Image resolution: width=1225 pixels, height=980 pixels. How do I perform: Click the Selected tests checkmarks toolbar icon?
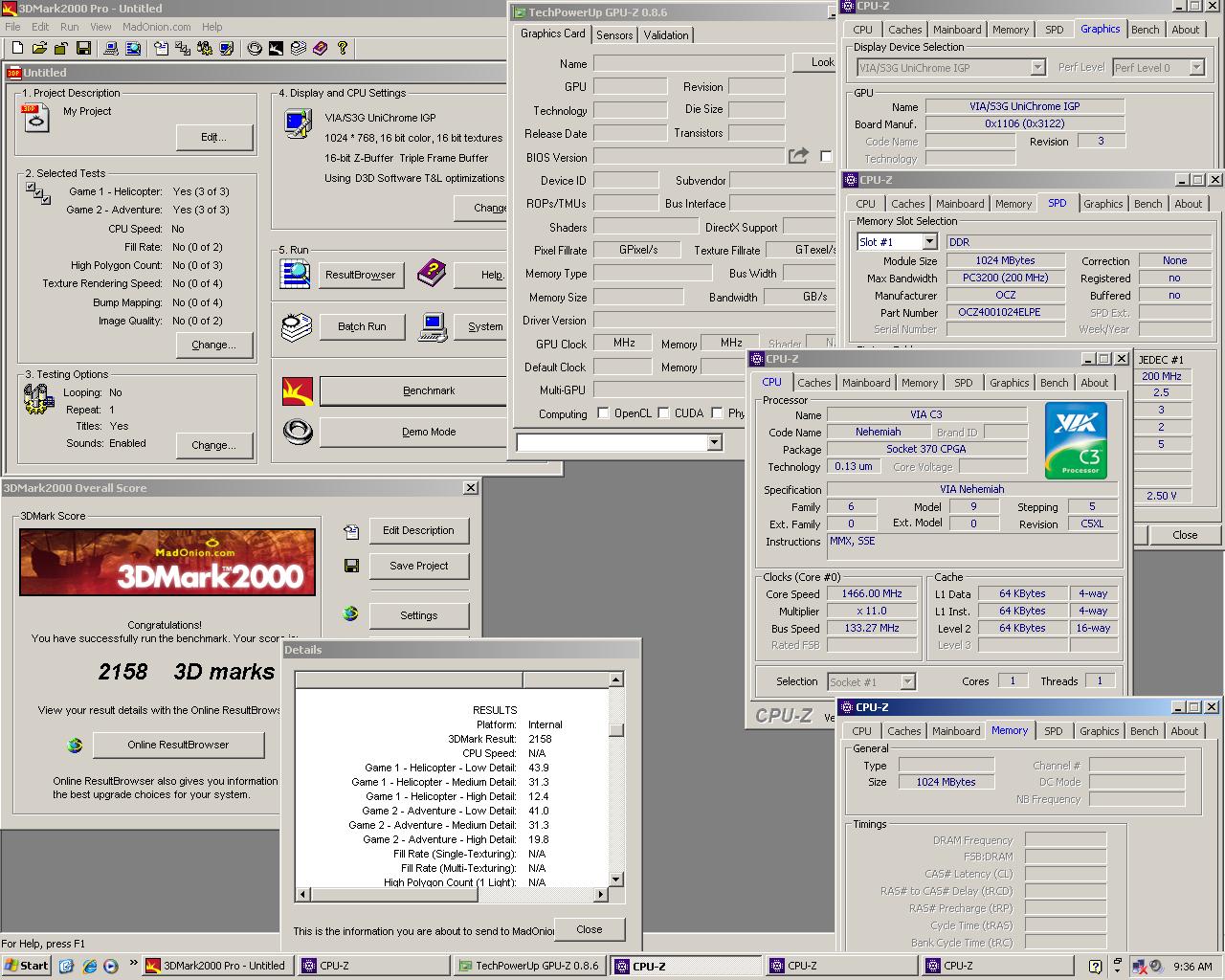[181, 48]
